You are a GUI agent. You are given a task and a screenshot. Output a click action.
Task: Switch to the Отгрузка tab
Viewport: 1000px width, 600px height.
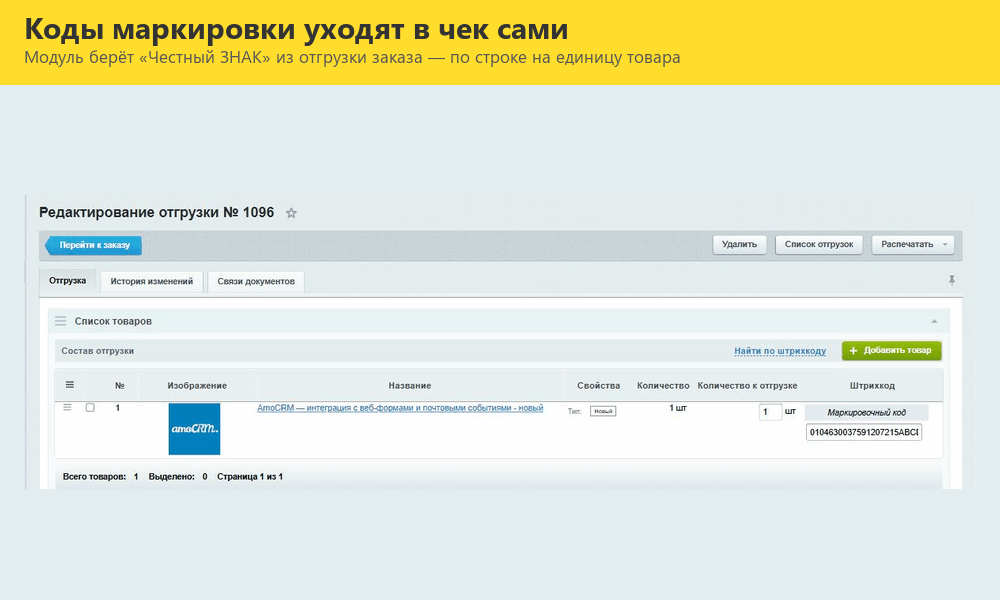[68, 281]
